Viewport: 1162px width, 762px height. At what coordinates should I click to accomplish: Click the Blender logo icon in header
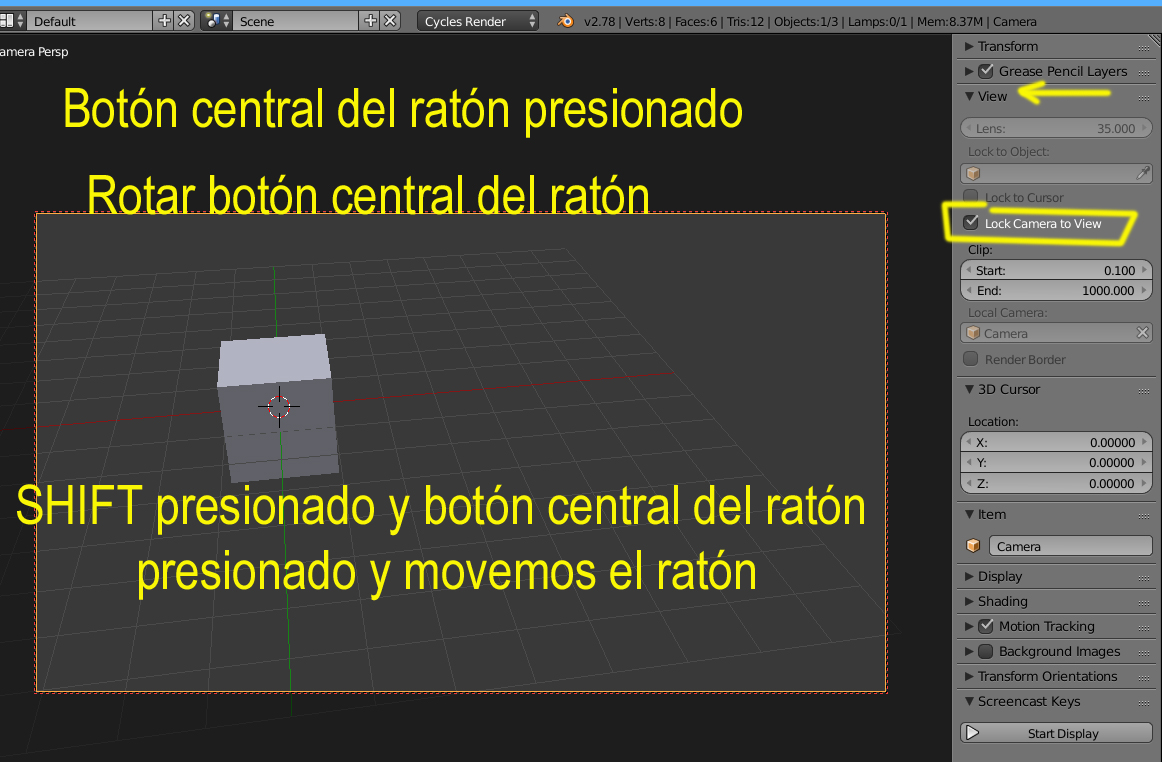pyautogui.click(x=565, y=21)
